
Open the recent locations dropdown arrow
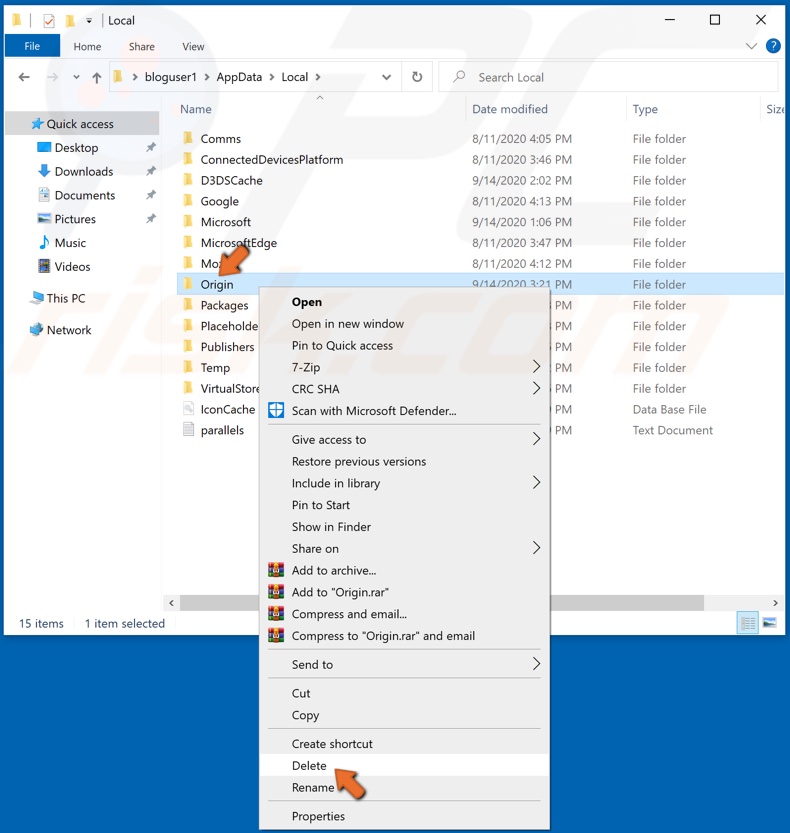click(x=77, y=78)
